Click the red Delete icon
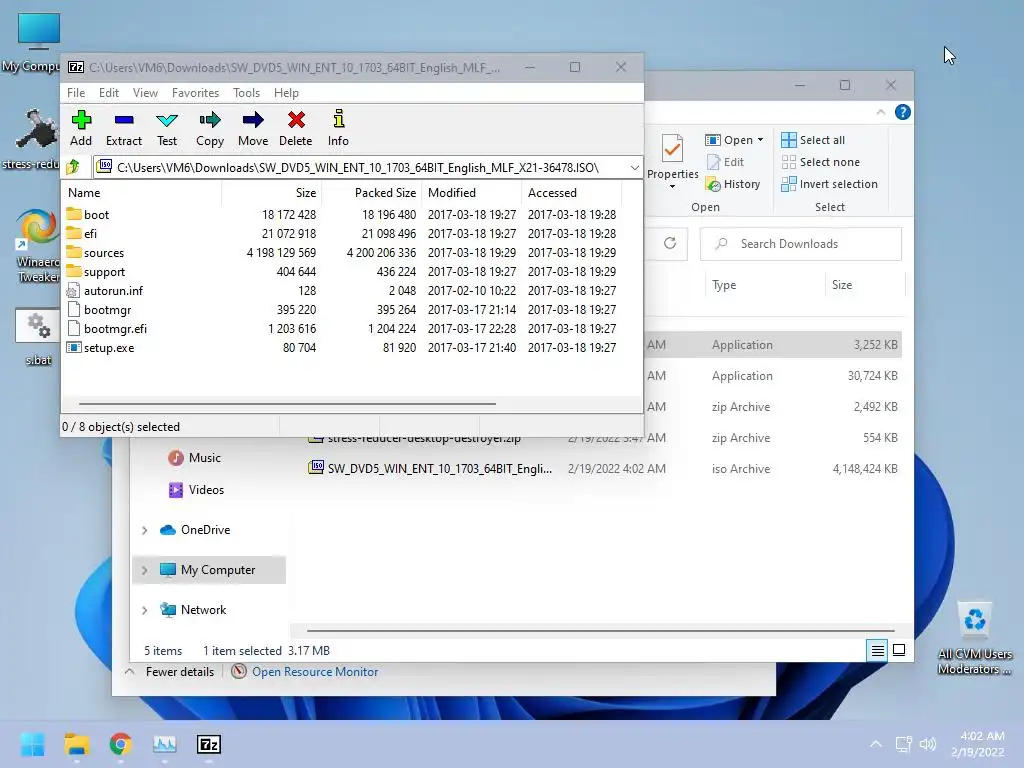Viewport: 1024px width, 768px height. 296,129
